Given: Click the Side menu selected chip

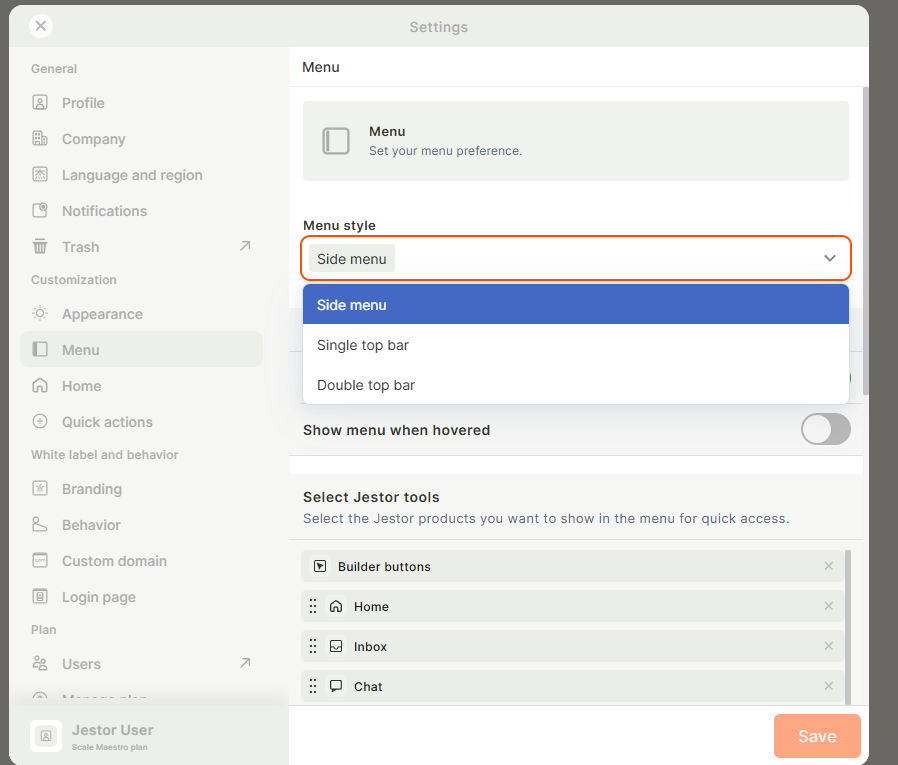Looking at the screenshot, I should coord(352,259).
